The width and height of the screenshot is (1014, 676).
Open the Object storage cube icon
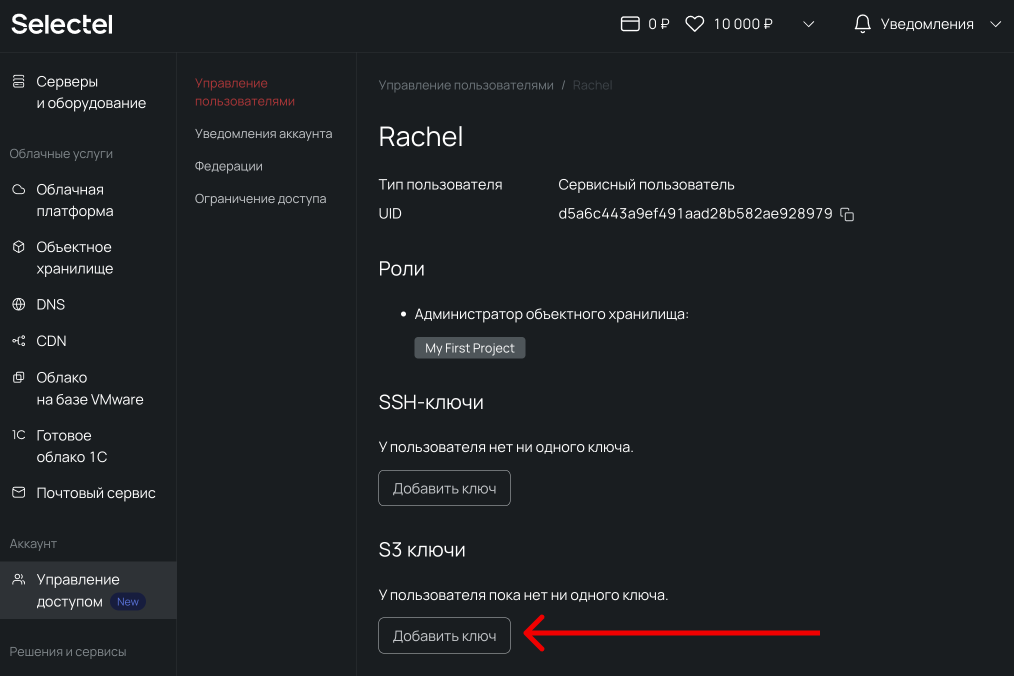(x=19, y=246)
